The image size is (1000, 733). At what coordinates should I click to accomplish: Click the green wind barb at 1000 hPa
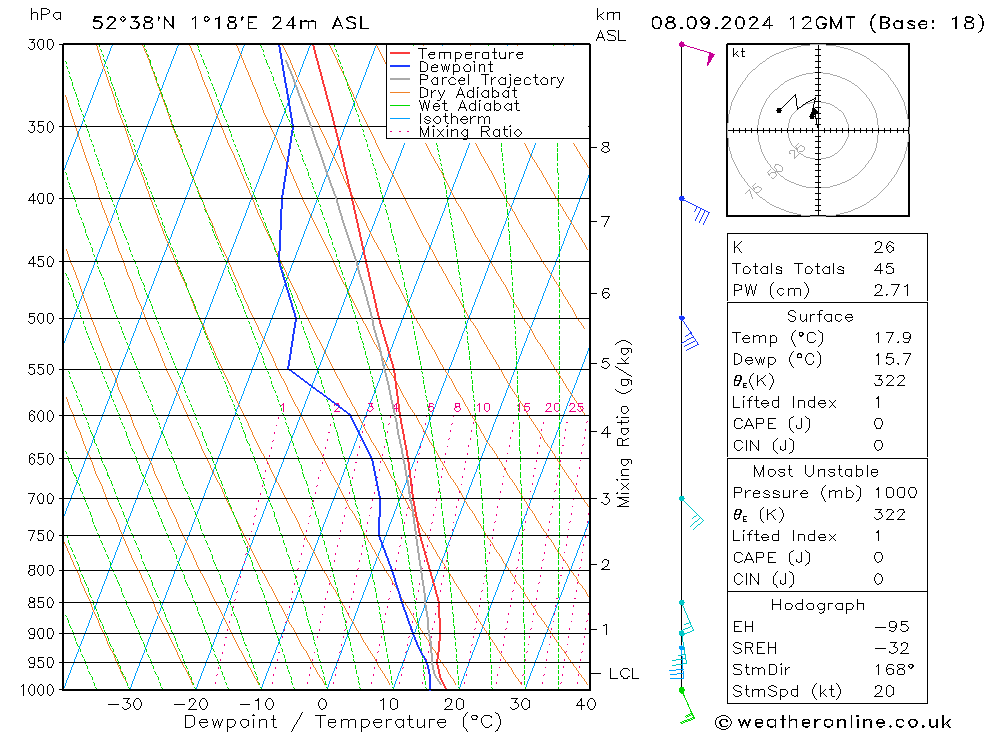[688, 707]
